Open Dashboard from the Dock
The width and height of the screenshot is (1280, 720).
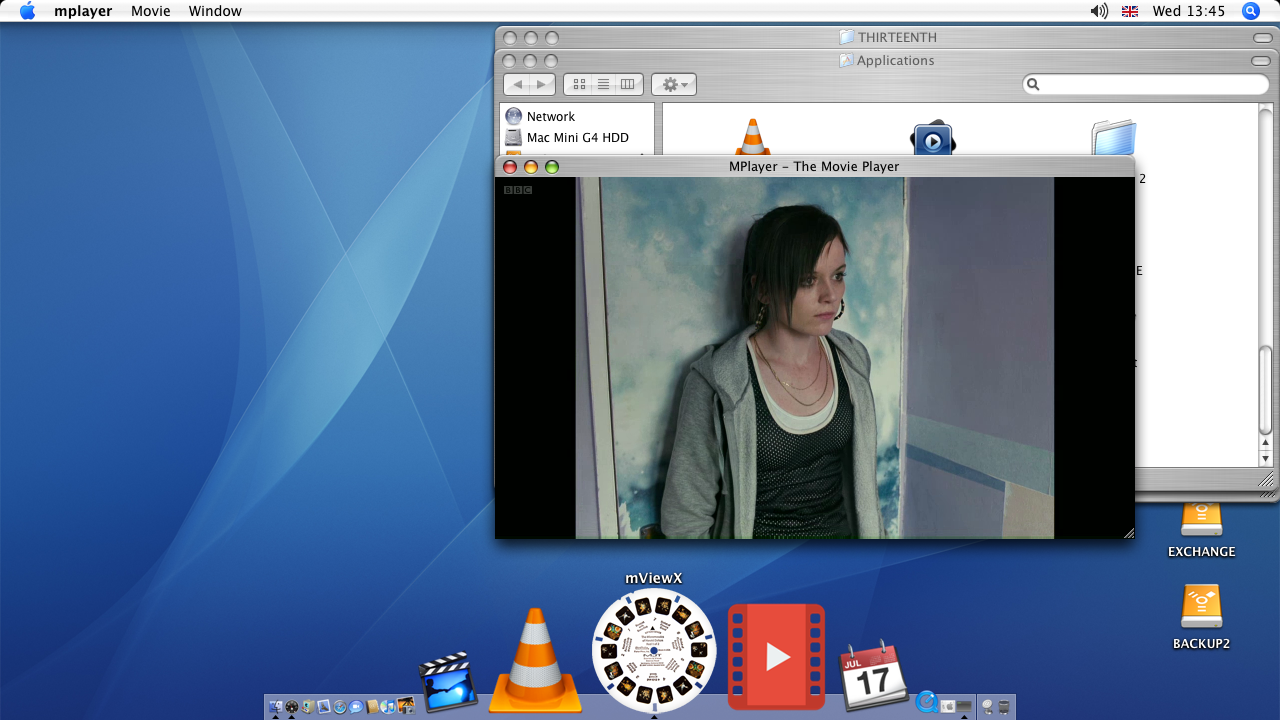click(292, 706)
